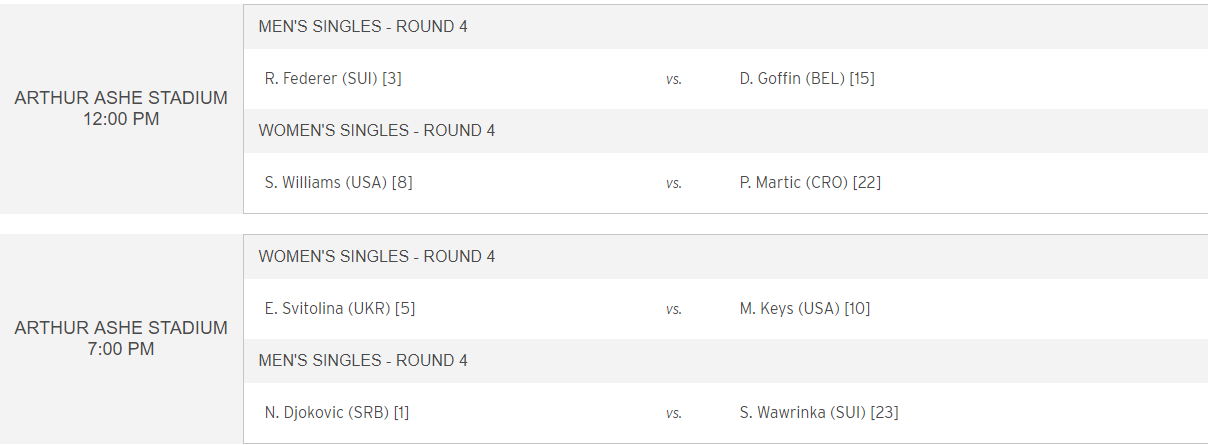The height and width of the screenshot is (445, 1208).
Task: Click the 7:00 PM start time text
Action: pyautogui.click(x=121, y=350)
